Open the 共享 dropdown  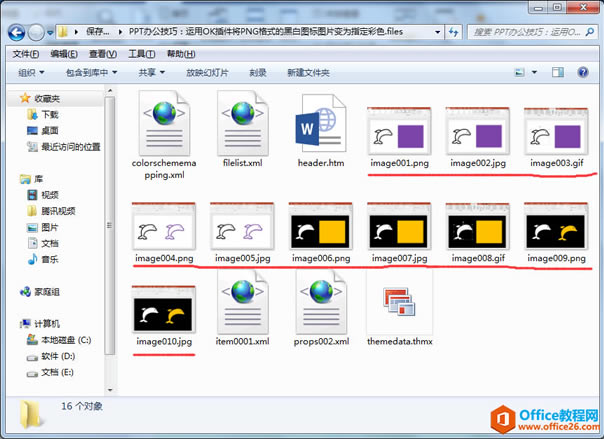tap(151, 73)
